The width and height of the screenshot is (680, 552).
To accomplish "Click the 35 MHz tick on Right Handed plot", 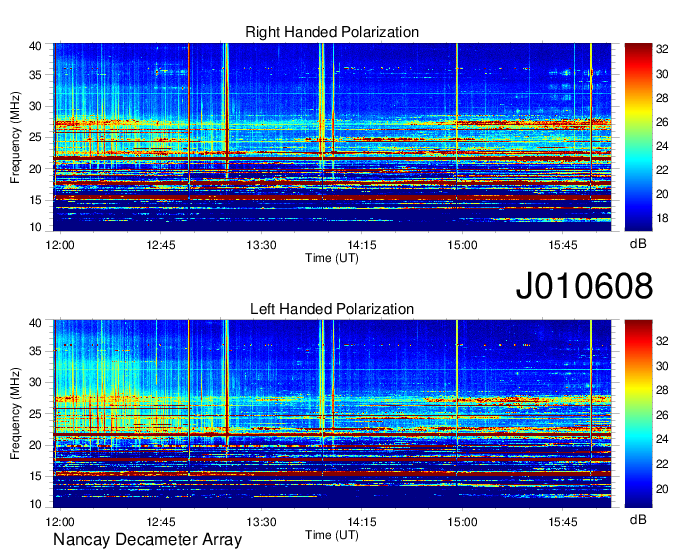I will coord(35,75).
